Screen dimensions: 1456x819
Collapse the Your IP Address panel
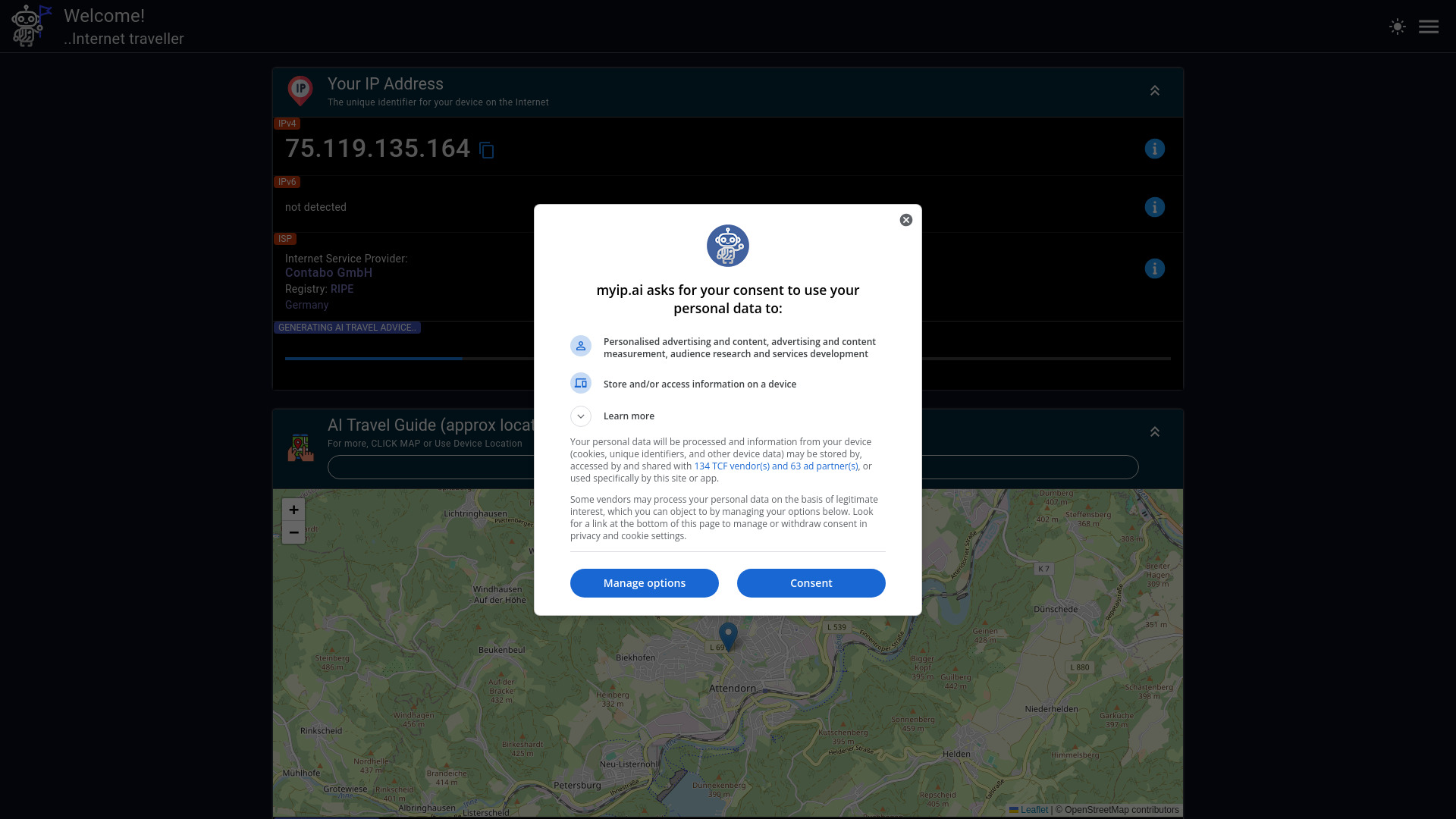pos(1154,90)
